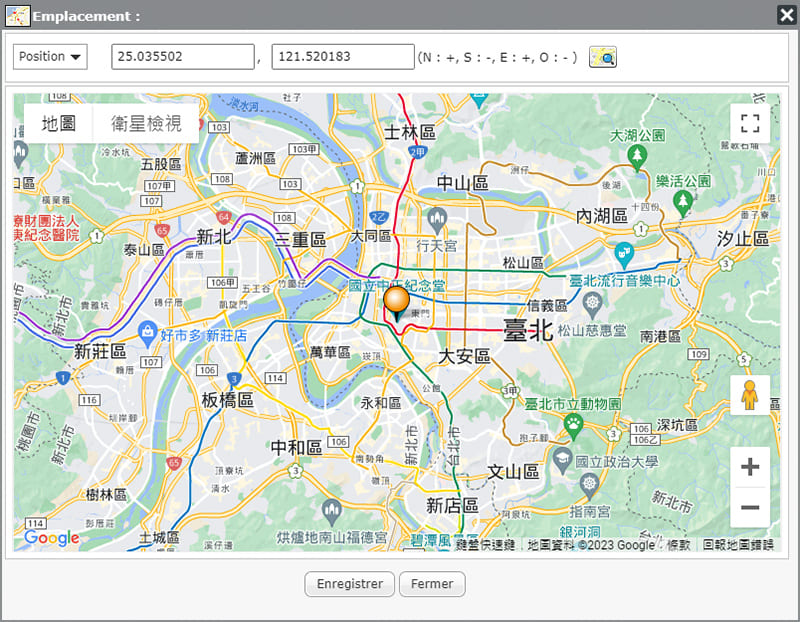Open the Position dropdown
Viewport: 800px width, 622px height.
[x=50, y=57]
